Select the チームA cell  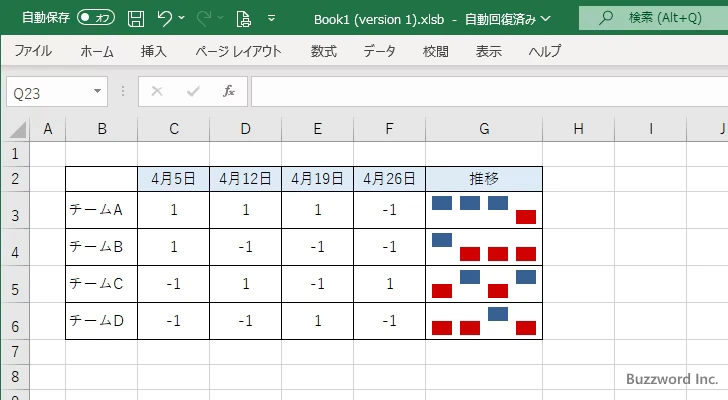(x=102, y=210)
